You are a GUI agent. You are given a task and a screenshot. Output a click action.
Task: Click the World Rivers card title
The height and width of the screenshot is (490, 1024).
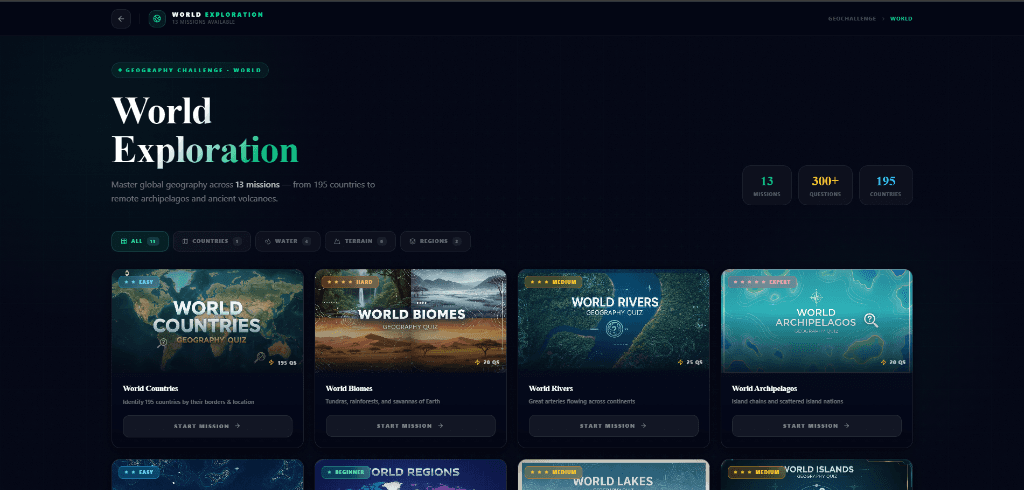pyautogui.click(x=551, y=389)
